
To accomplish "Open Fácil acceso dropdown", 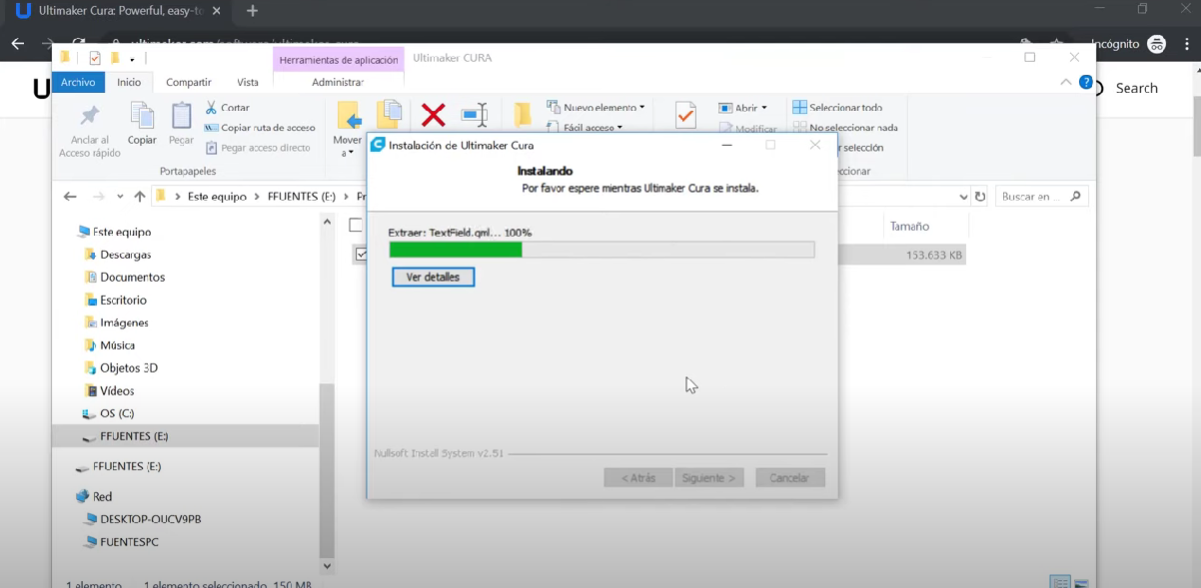I will point(586,127).
